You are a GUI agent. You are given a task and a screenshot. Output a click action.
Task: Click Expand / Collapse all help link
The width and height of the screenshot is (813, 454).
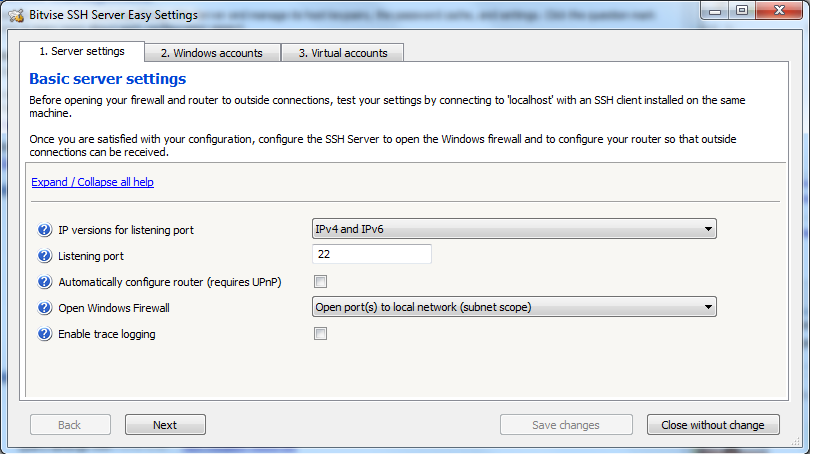coord(92,182)
